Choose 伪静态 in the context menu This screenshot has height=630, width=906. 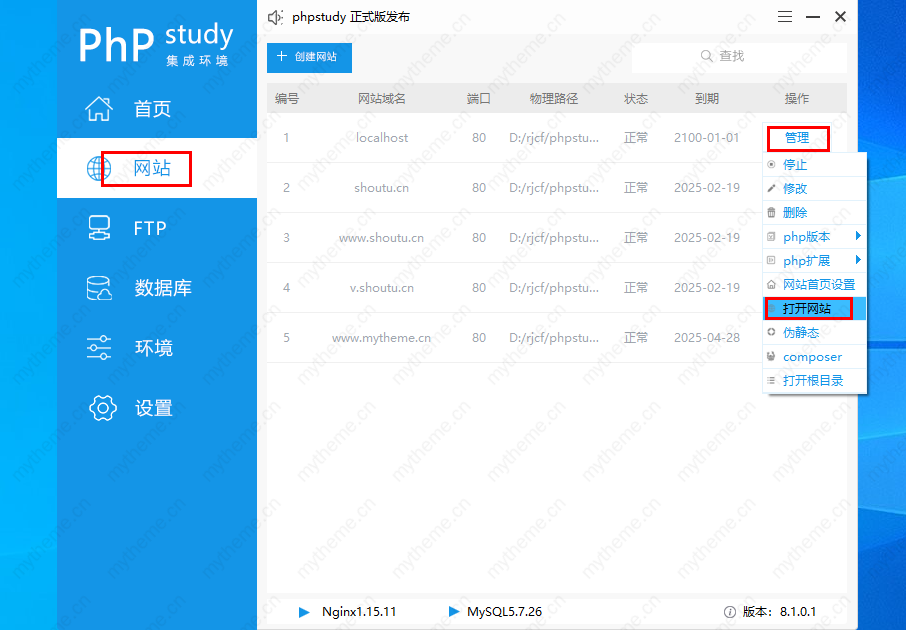coord(801,333)
